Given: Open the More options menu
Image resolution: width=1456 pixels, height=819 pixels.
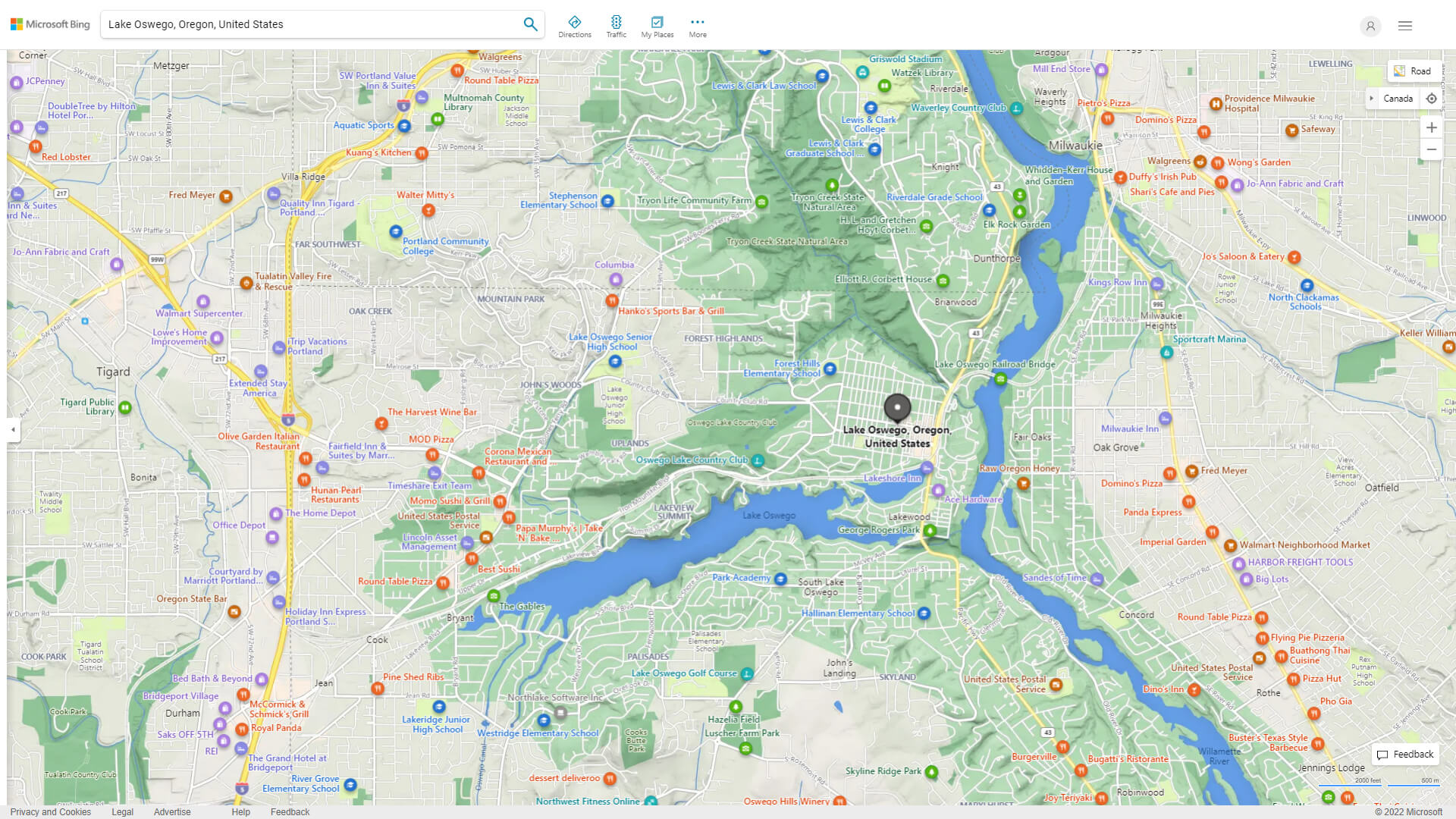Looking at the screenshot, I should pyautogui.click(x=697, y=27).
